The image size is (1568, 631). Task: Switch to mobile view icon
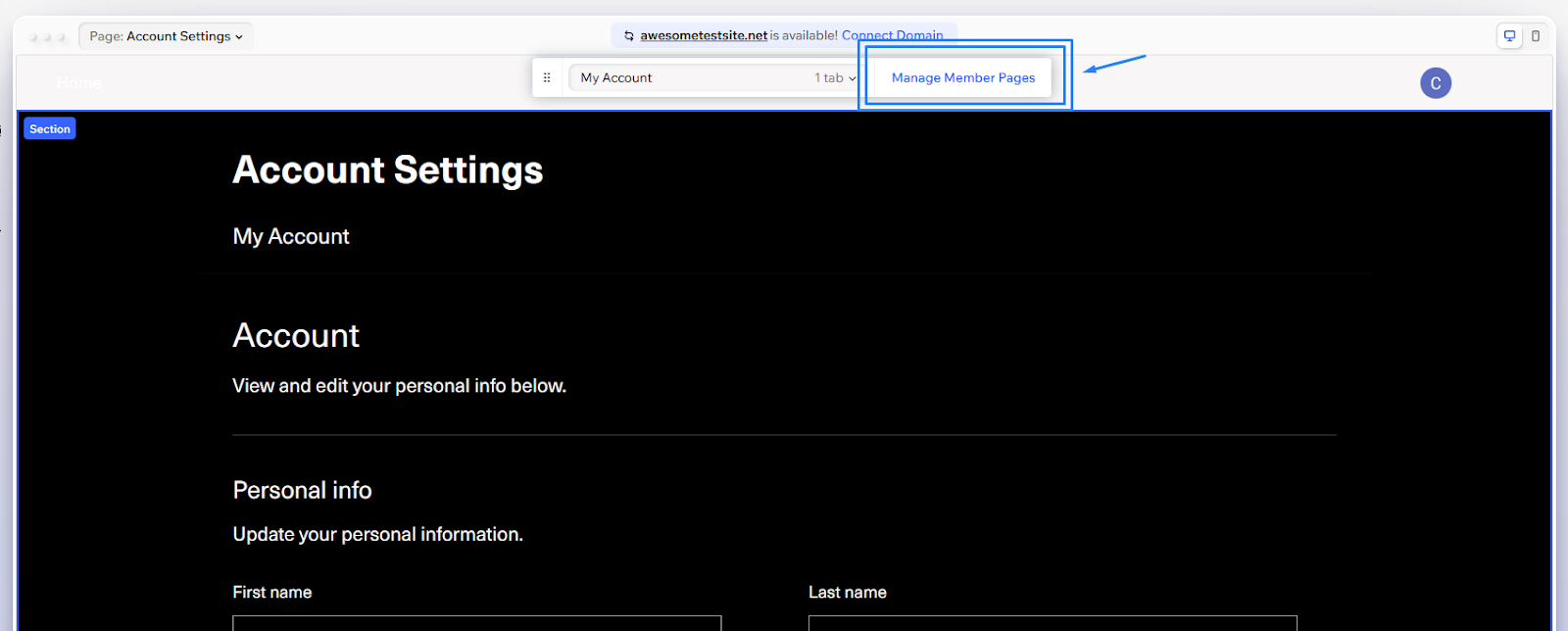[1536, 36]
